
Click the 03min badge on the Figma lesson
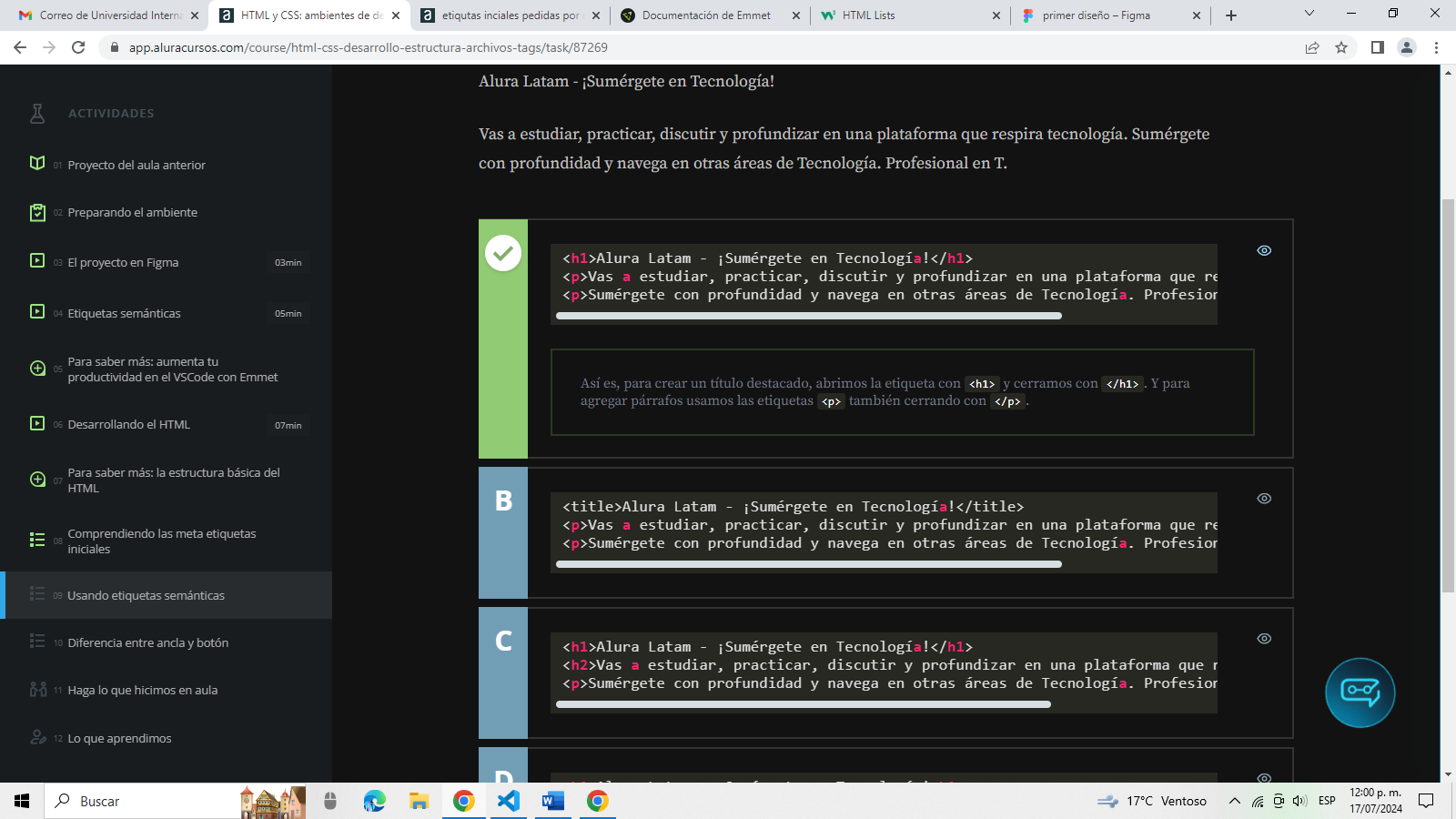pyautogui.click(x=288, y=262)
